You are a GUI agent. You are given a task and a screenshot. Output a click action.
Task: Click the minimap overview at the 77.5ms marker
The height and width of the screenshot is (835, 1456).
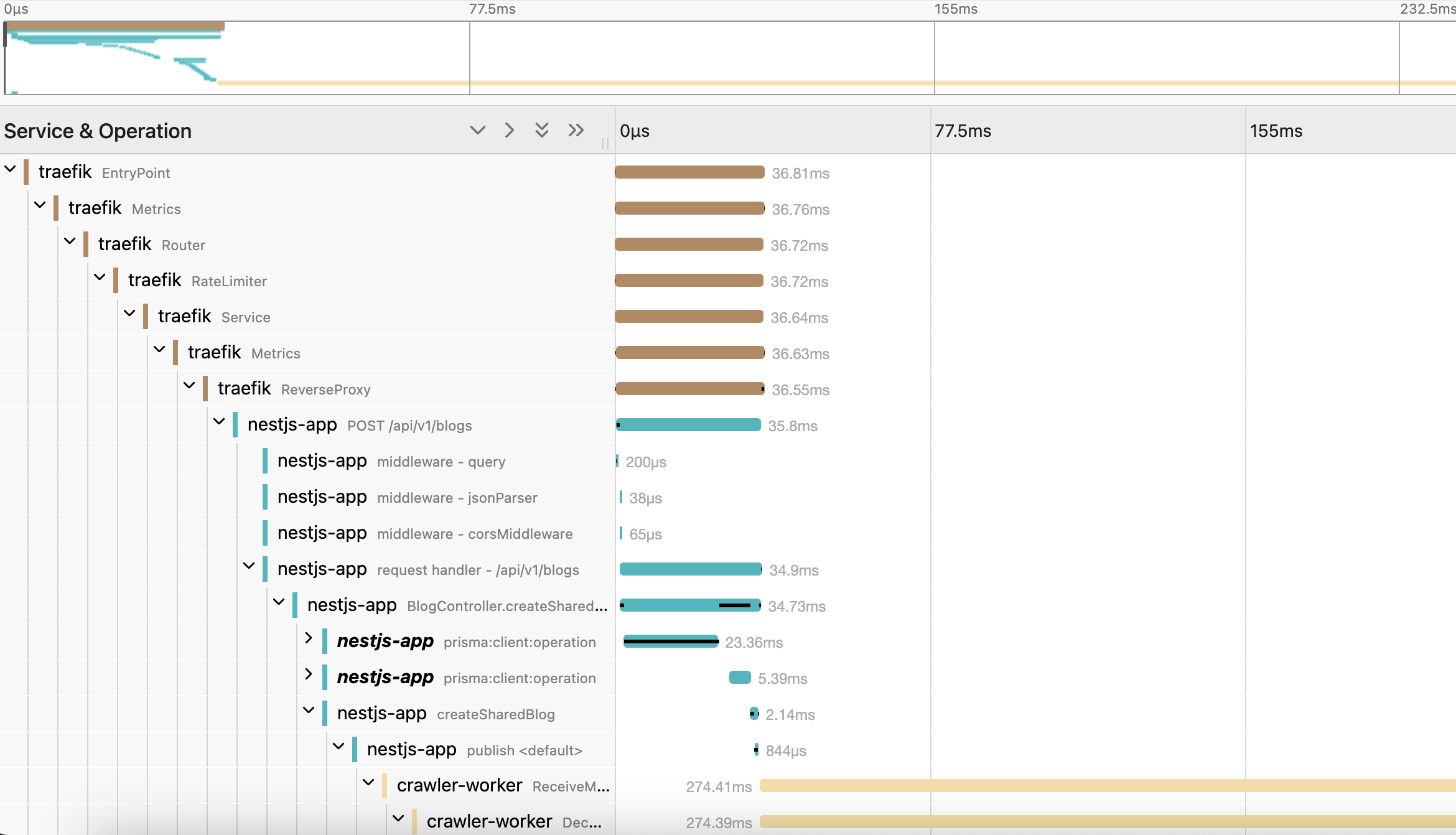pos(470,57)
